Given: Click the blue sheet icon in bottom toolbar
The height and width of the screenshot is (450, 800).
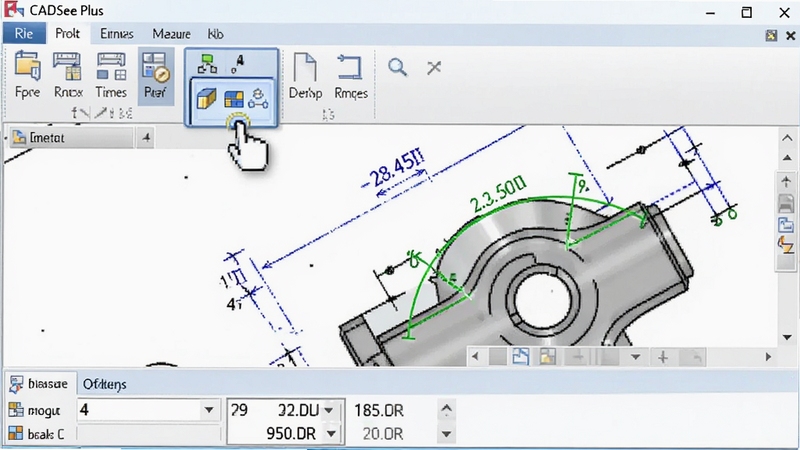Looking at the screenshot, I should point(520,357).
